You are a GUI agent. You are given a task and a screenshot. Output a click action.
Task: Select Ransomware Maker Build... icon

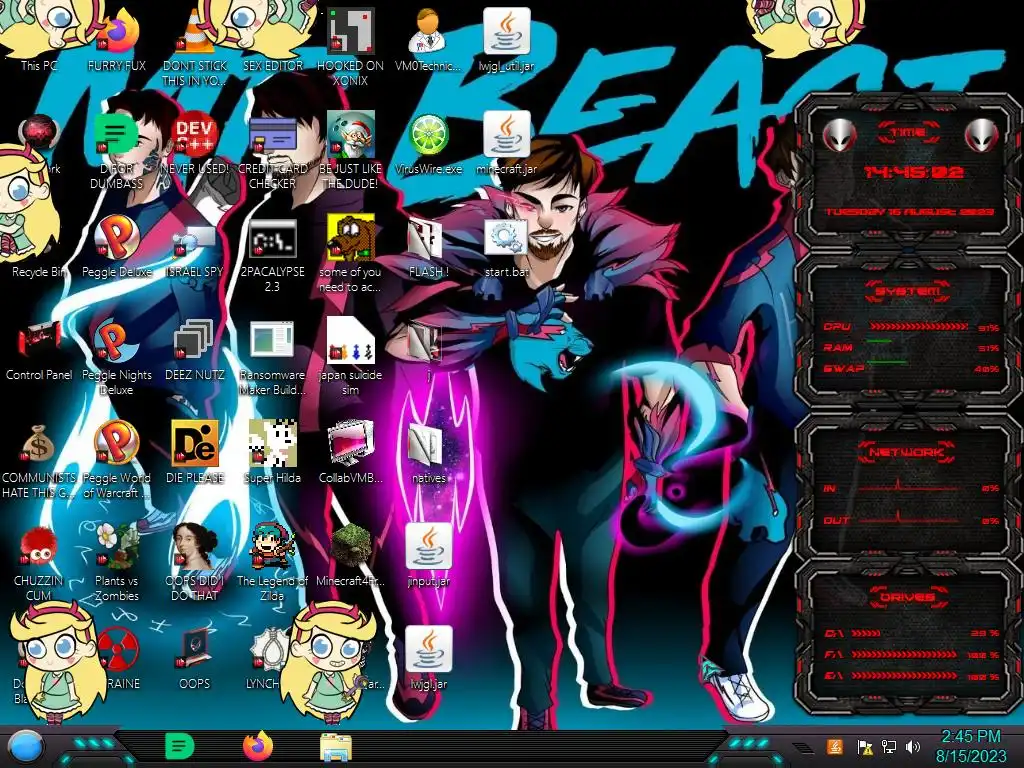(x=272, y=358)
